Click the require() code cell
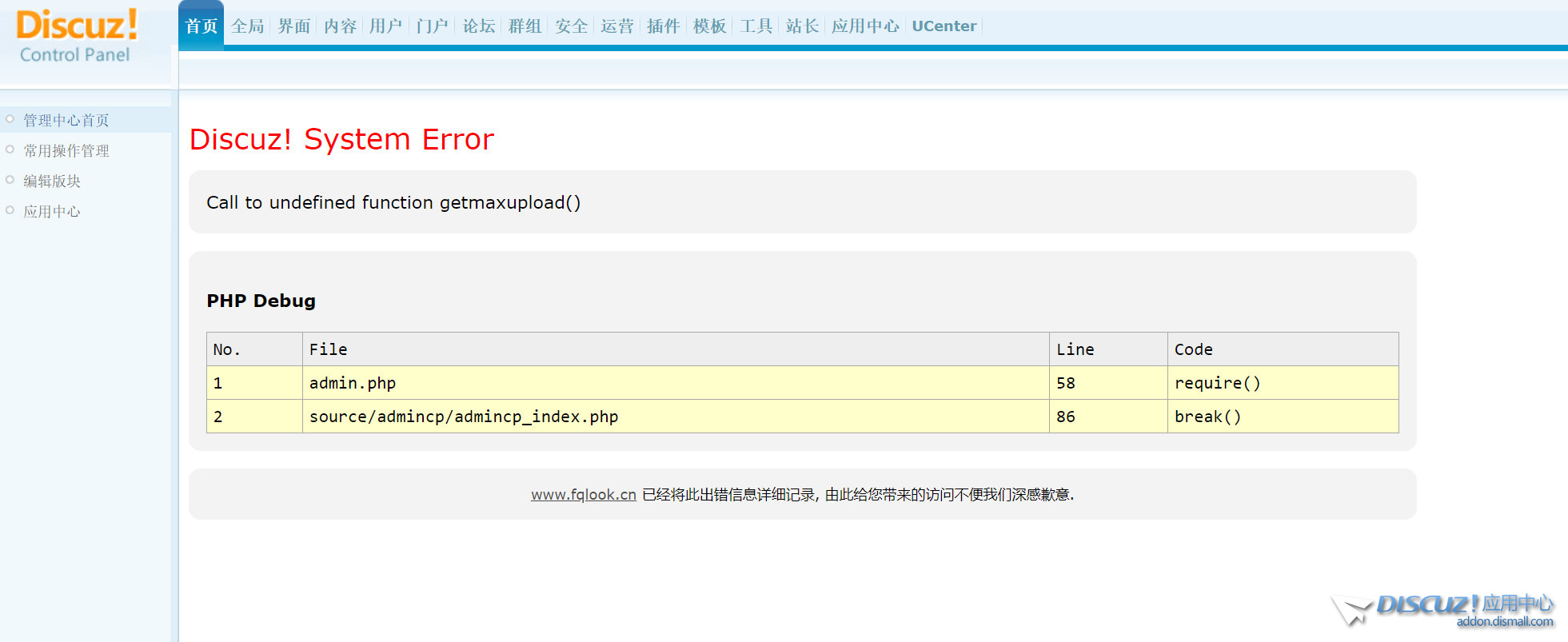Screen dimensions: 1568x642 click(x=1283, y=383)
